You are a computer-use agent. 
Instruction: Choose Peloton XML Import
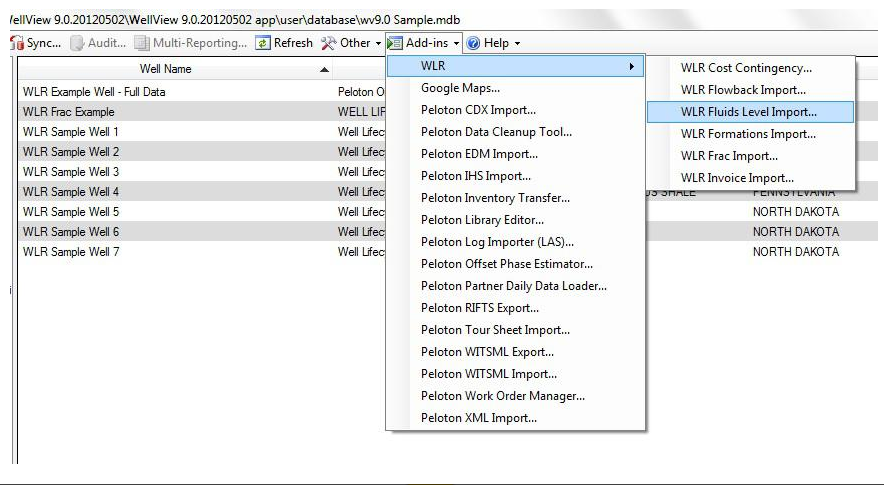515,418
